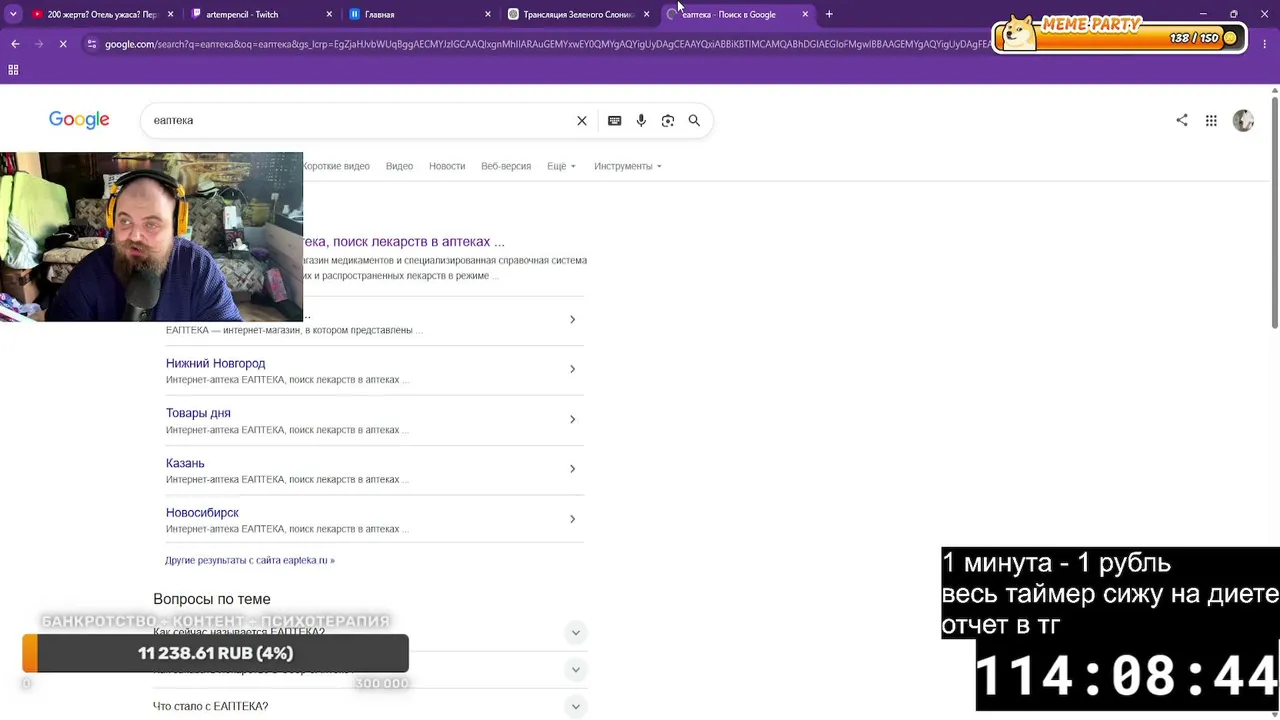The image size is (1280, 720).
Task: Open the "Нижний Новгород" sitelink
Action: [216, 363]
